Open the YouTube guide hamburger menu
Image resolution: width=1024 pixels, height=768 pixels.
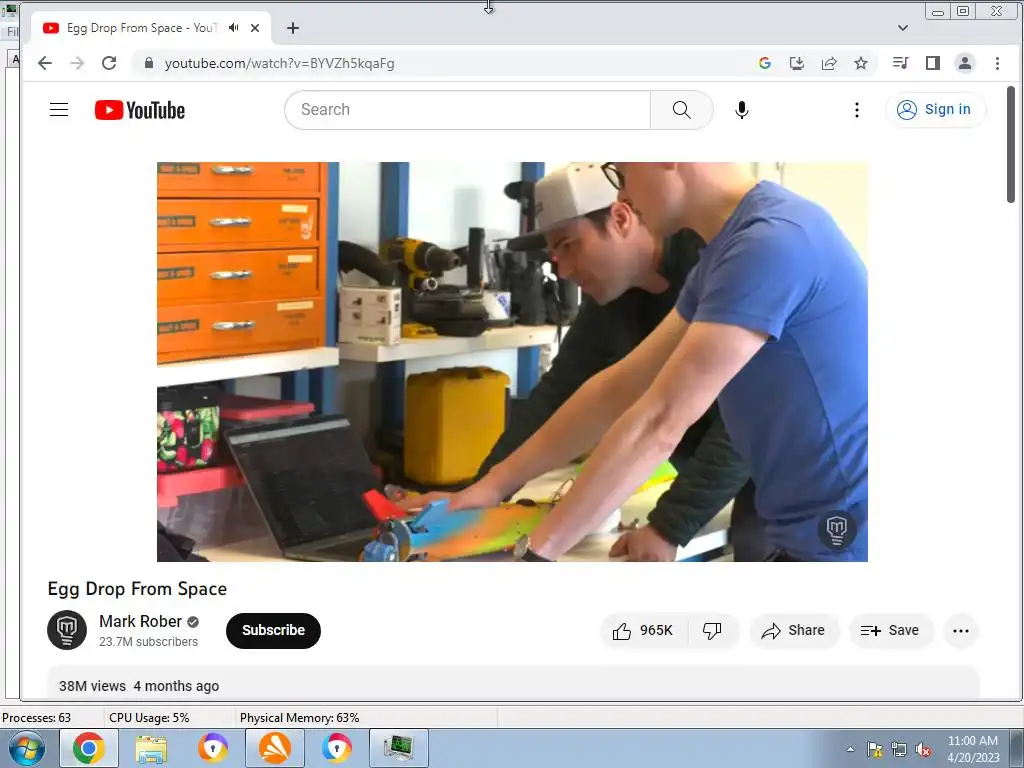(59, 110)
